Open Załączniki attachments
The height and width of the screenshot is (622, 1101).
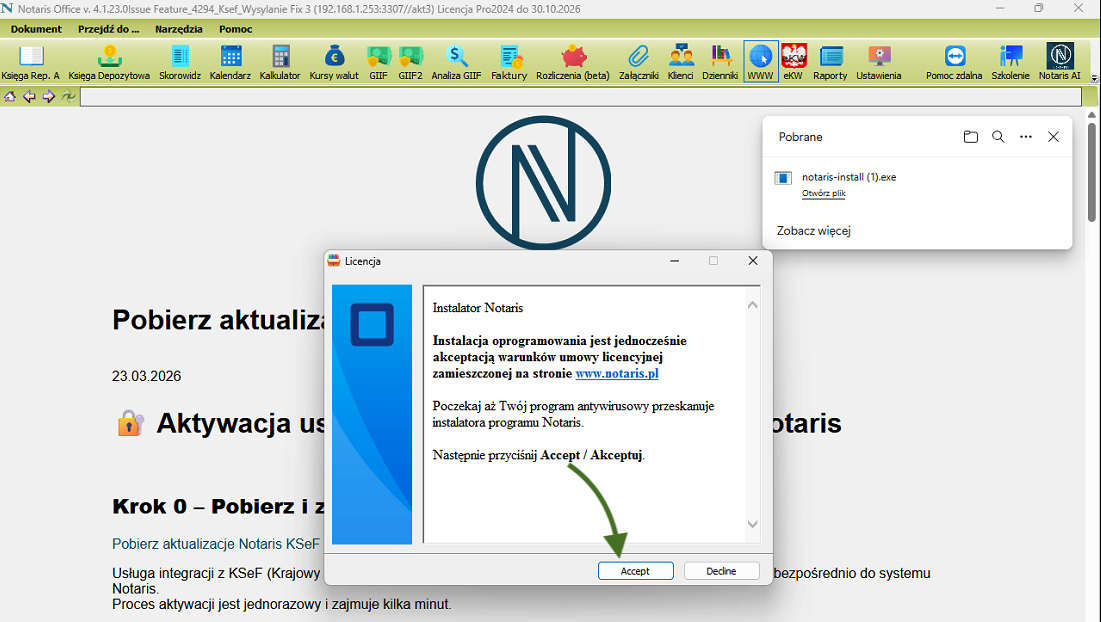click(639, 62)
